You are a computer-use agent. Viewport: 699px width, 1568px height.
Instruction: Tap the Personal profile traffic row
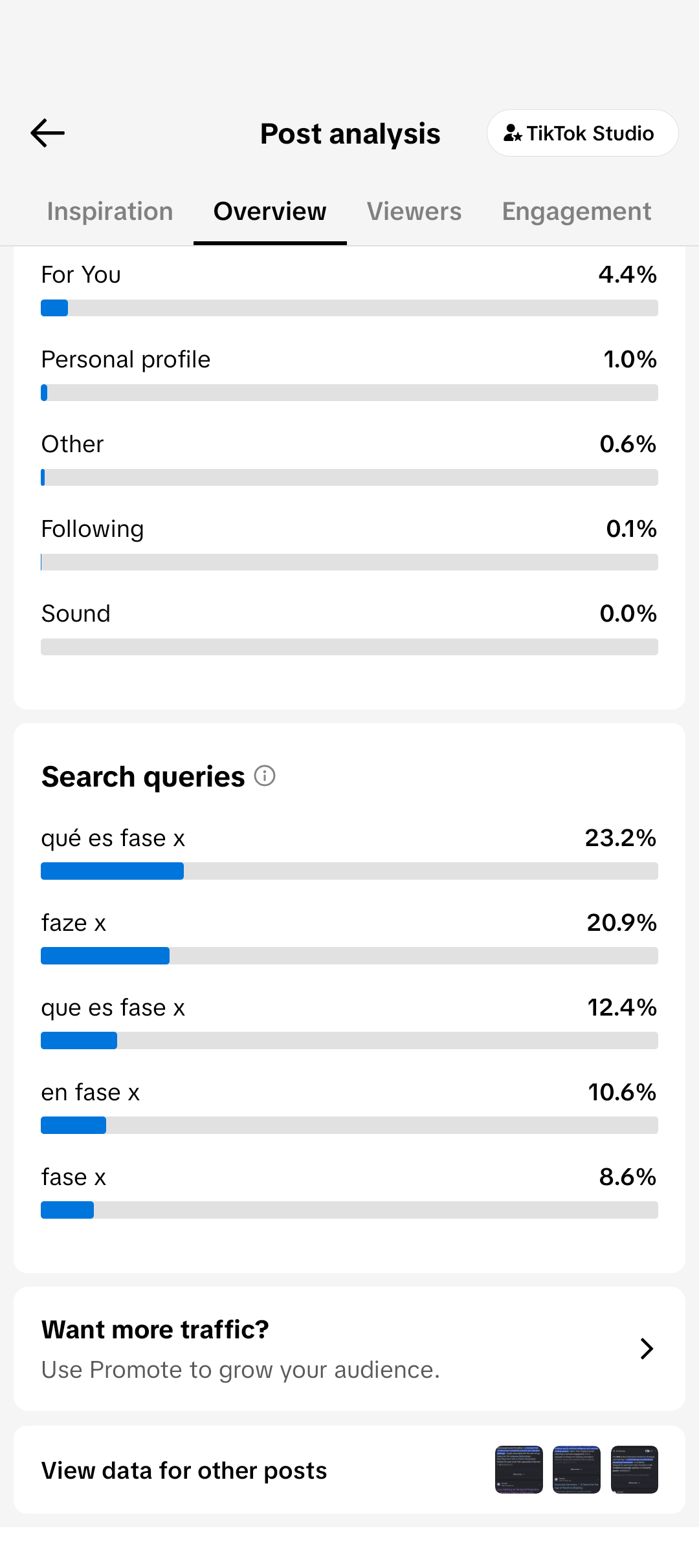click(349, 374)
